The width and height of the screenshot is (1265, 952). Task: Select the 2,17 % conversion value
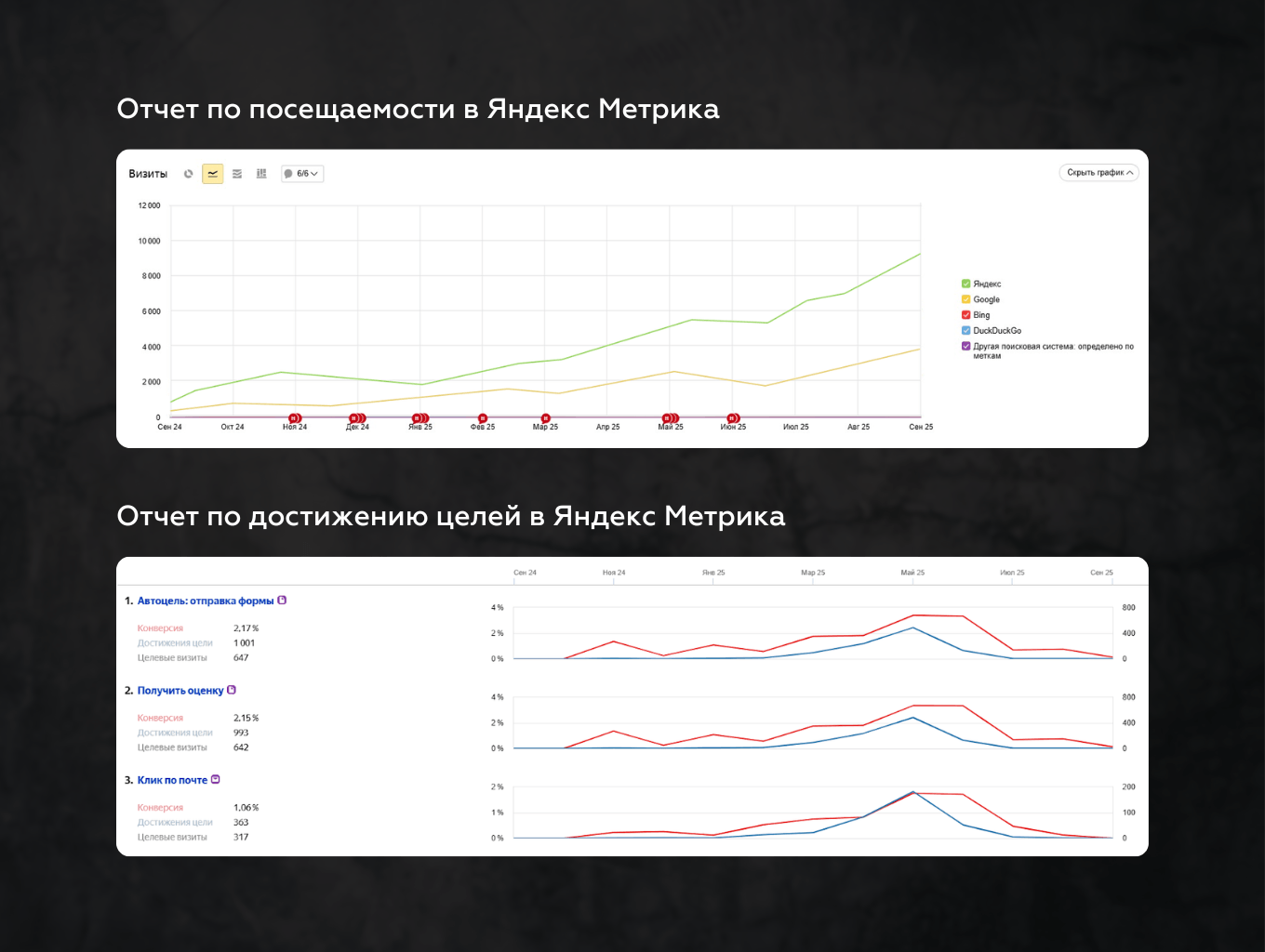point(246,628)
